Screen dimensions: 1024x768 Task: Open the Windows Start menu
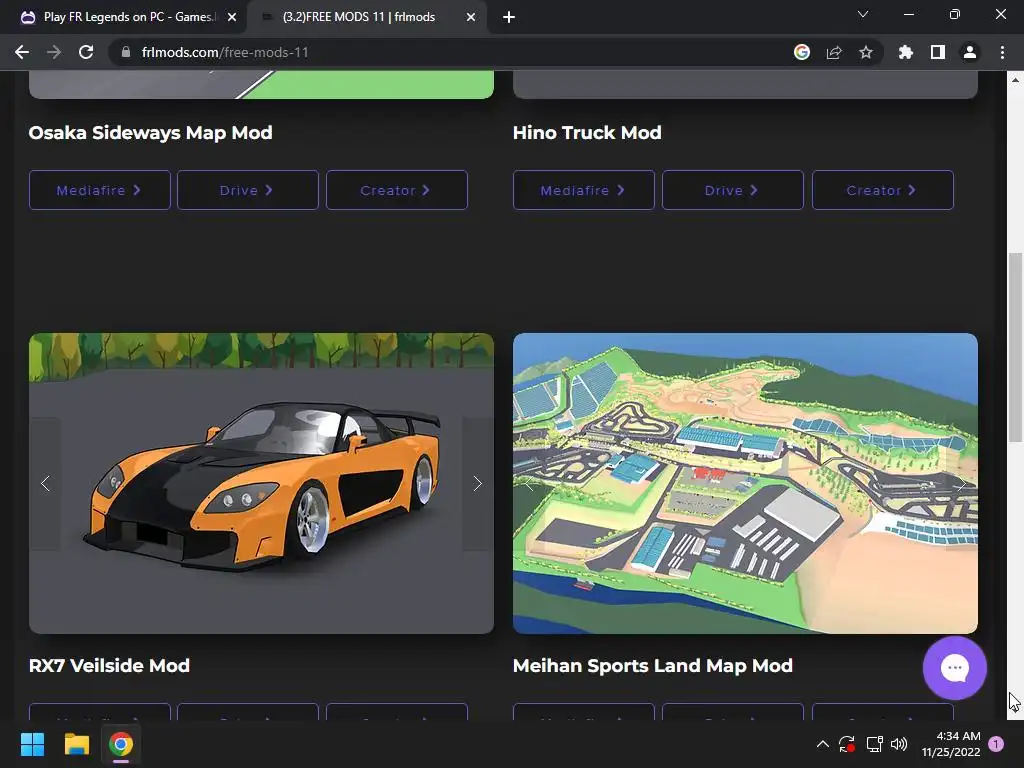pos(32,744)
